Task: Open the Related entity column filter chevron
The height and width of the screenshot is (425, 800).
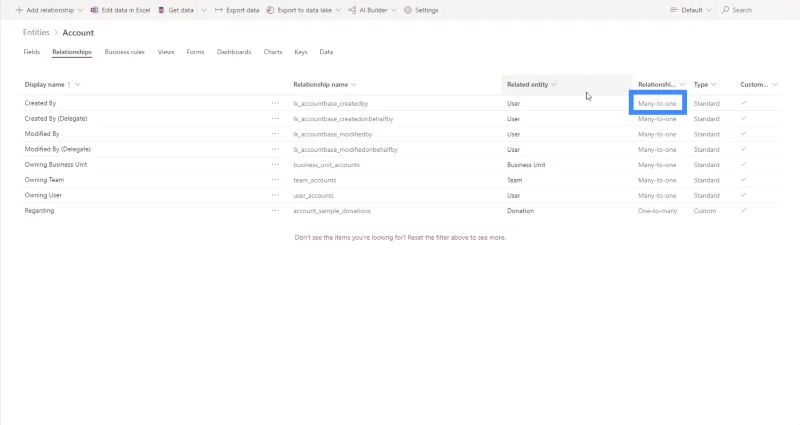Action: (x=554, y=85)
